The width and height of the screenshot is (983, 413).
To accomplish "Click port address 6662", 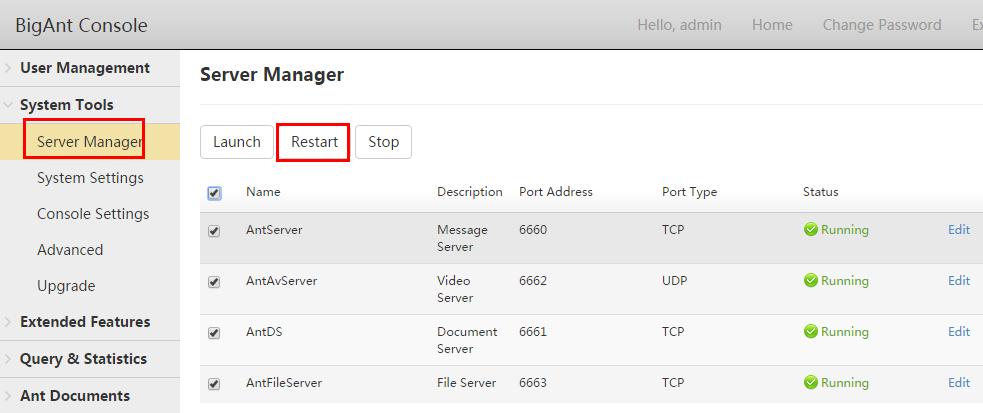I will pyautogui.click(x=533, y=281).
